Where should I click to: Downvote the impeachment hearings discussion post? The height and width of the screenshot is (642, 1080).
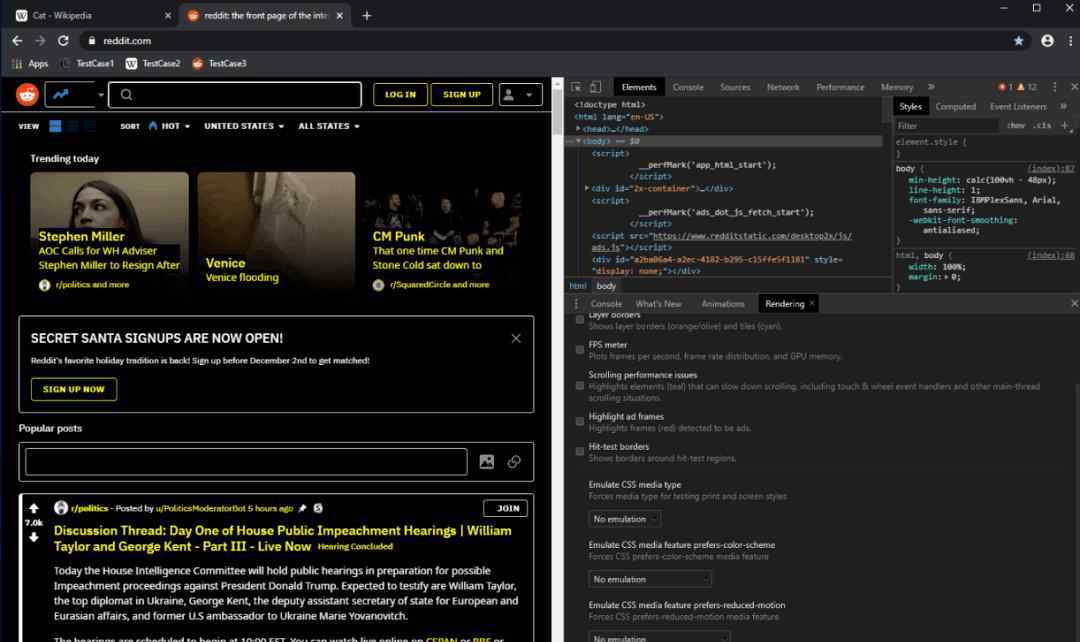pos(34,537)
